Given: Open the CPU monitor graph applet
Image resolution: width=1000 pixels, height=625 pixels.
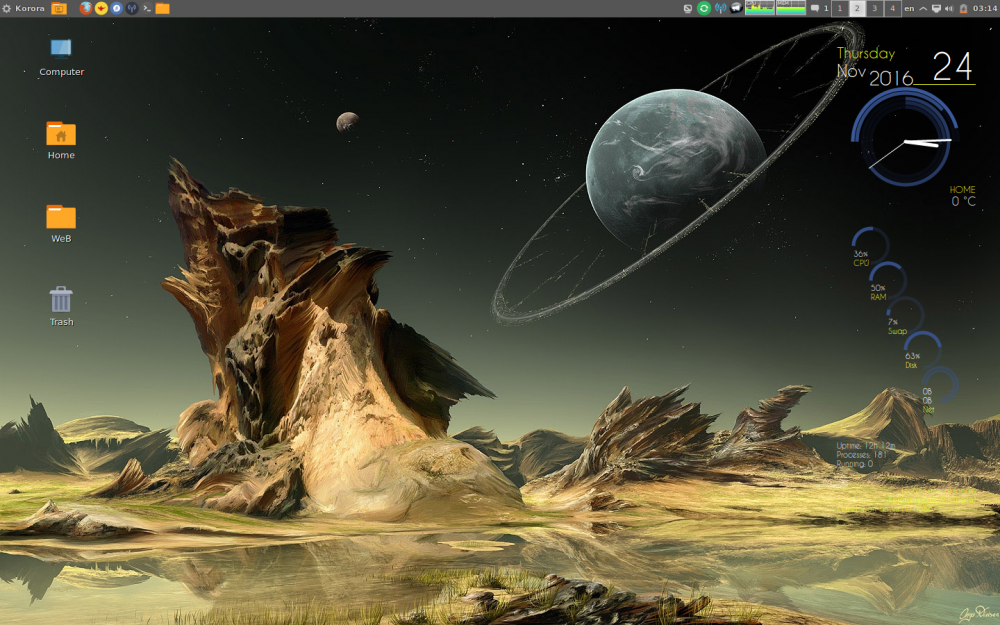Looking at the screenshot, I should [x=760, y=8].
